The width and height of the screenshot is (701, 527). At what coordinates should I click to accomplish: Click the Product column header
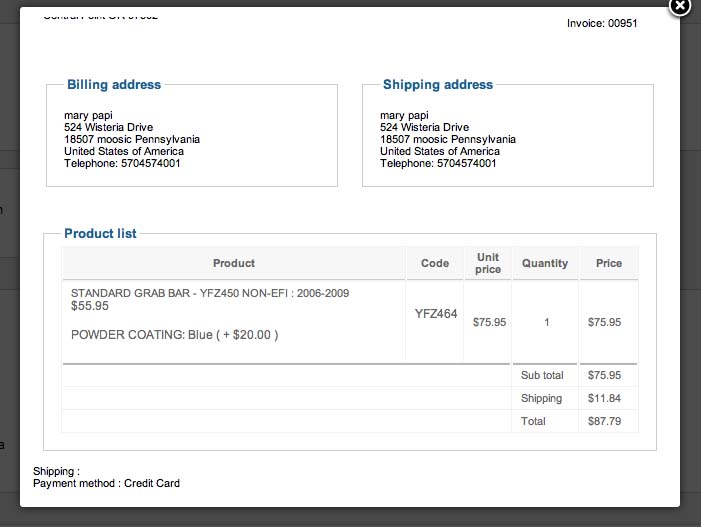[234, 263]
